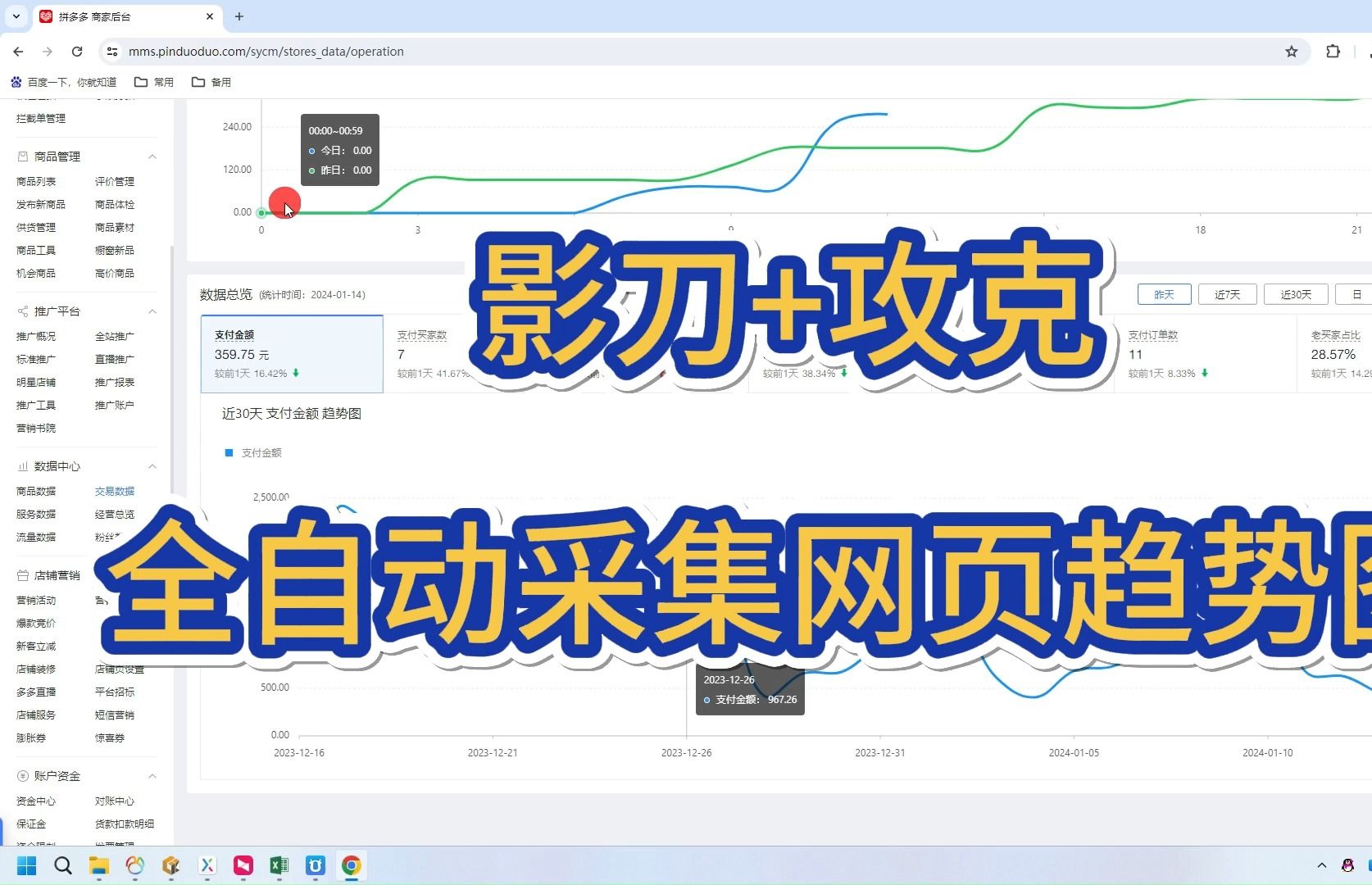Screen dimensions: 1372x885
Task: Click the 店铺营销 gift icon
Action: tap(23, 575)
